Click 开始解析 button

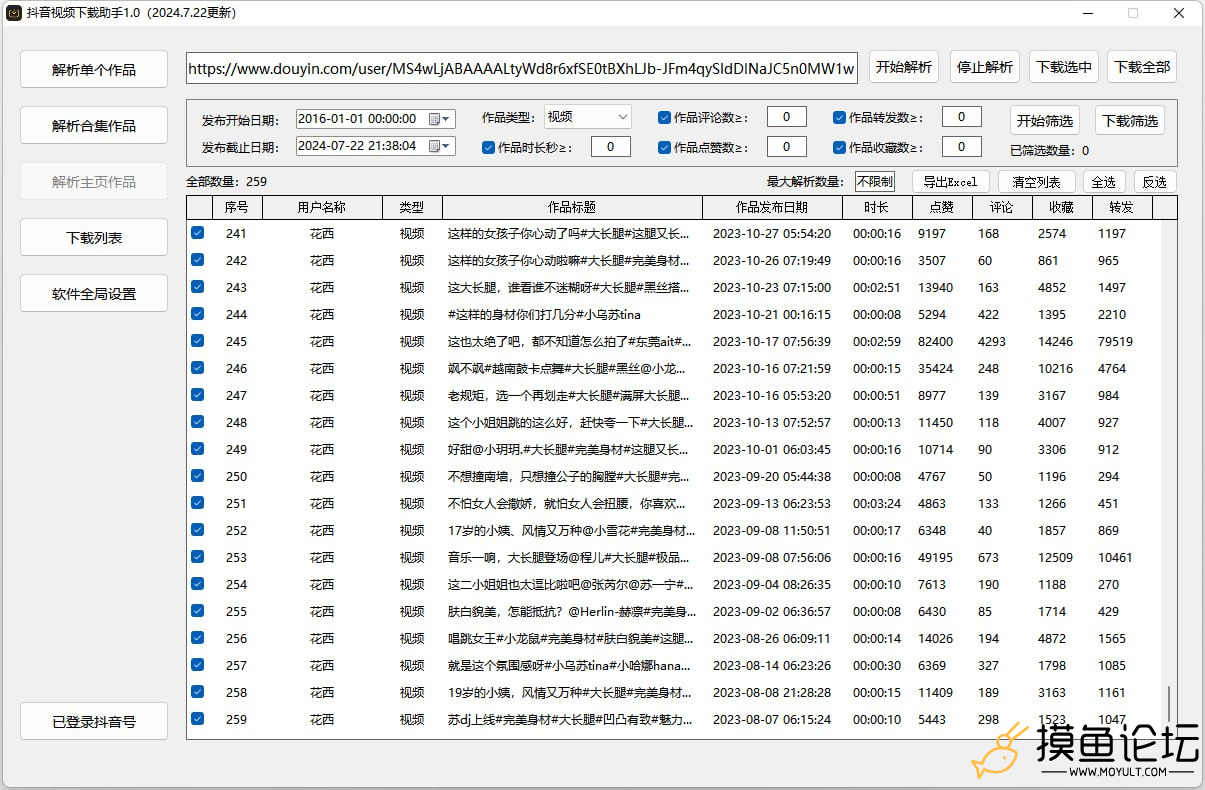(x=903, y=67)
